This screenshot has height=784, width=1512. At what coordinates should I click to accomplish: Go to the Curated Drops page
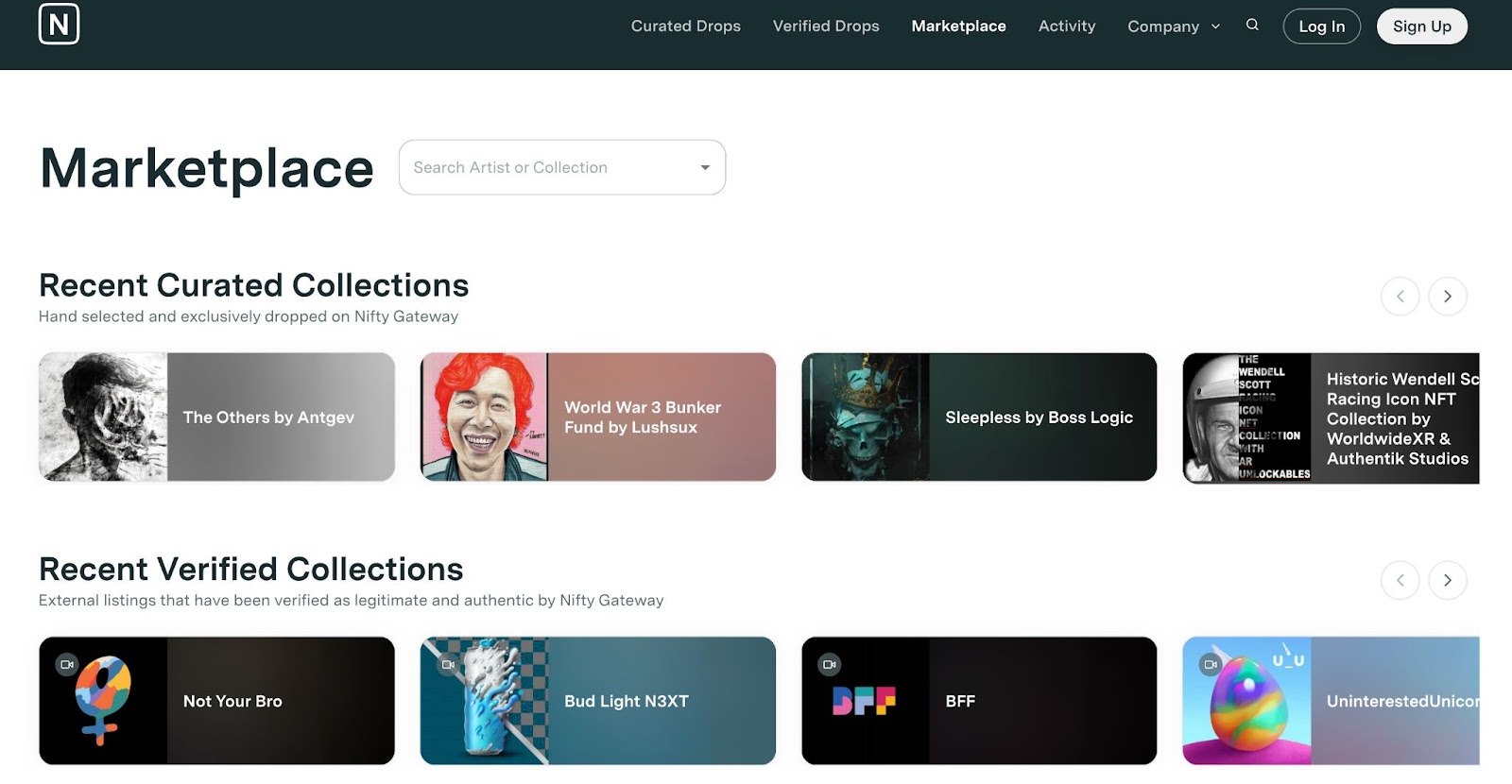[x=686, y=26]
